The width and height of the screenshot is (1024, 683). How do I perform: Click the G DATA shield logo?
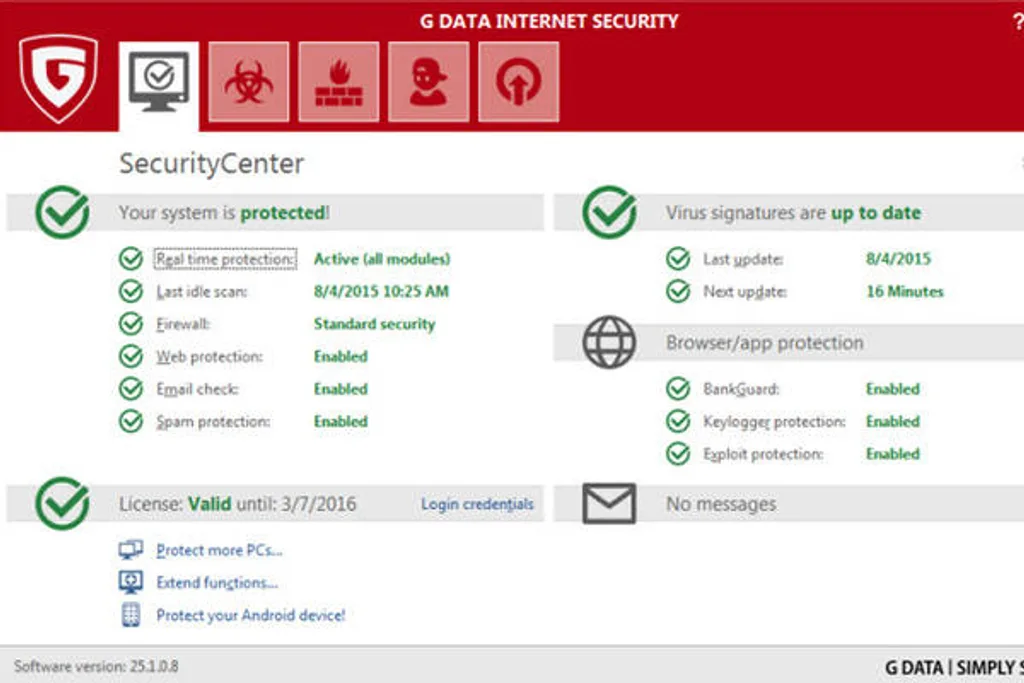pyautogui.click(x=58, y=78)
